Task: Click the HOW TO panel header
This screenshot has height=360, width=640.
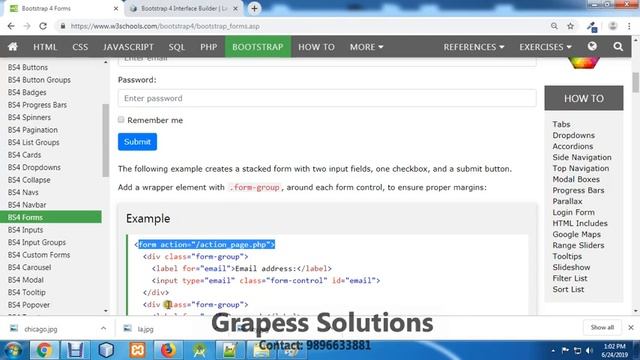Action: coord(584,98)
